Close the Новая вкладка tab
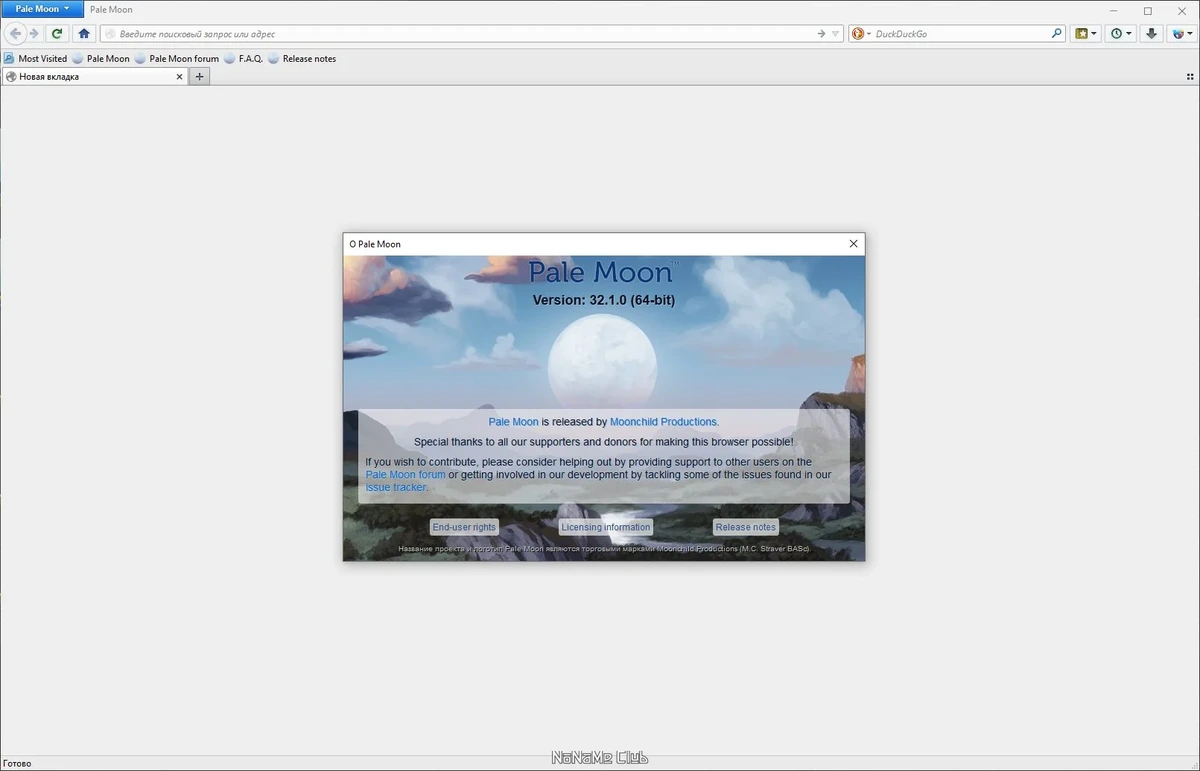Screen dimensions: 1200x771 [x=180, y=77]
